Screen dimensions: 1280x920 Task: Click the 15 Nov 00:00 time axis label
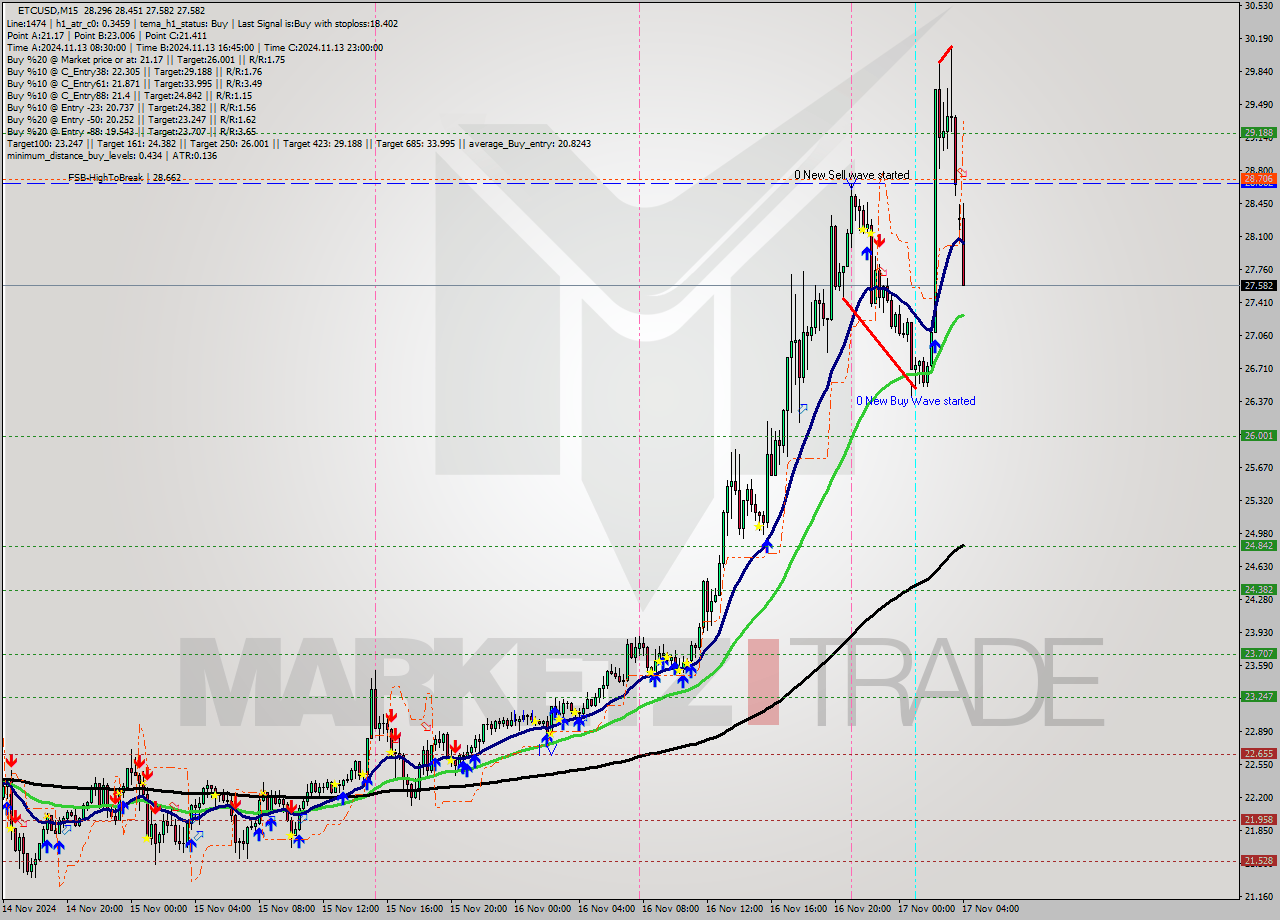[x=160, y=909]
